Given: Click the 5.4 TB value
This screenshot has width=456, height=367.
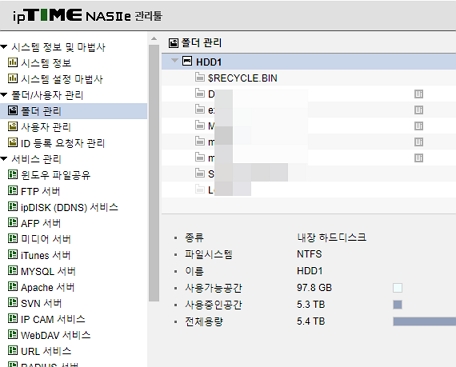Looking at the screenshot, I should click(x=311, y=321).
